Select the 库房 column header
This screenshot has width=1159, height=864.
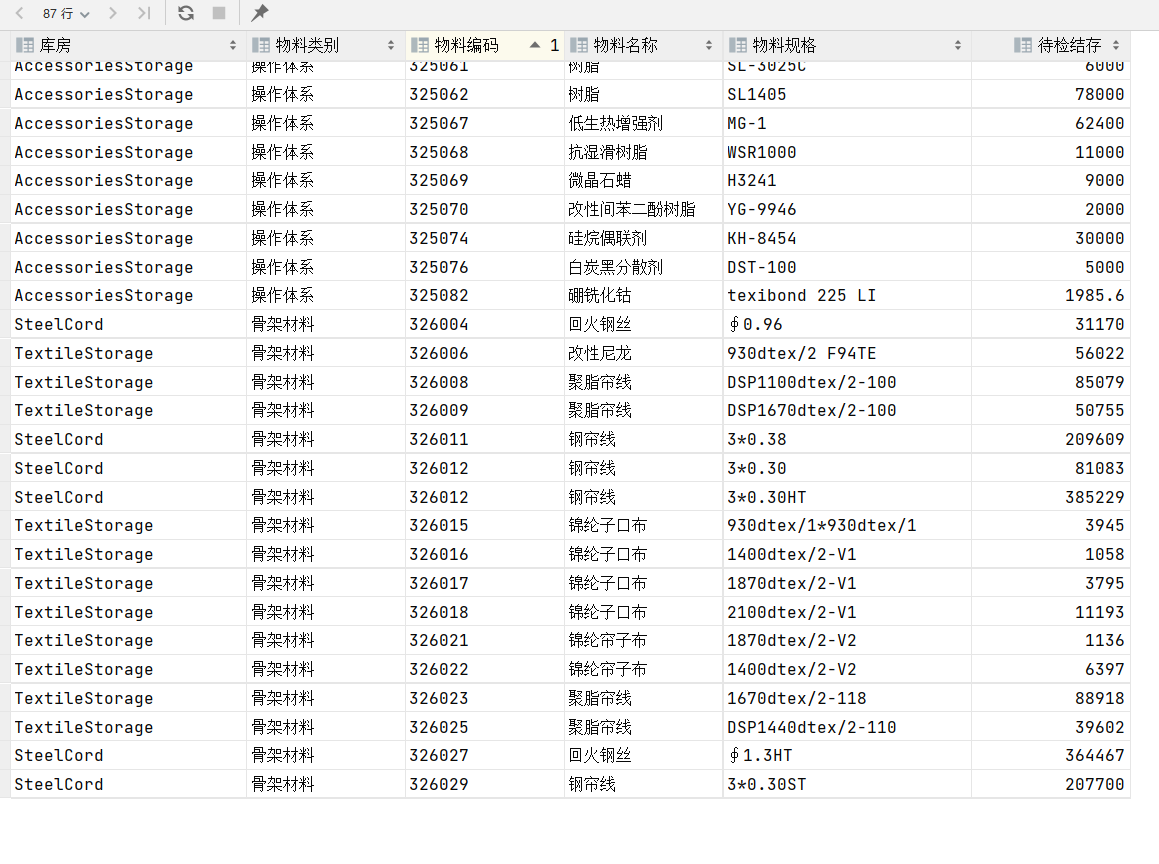[128, 45]
